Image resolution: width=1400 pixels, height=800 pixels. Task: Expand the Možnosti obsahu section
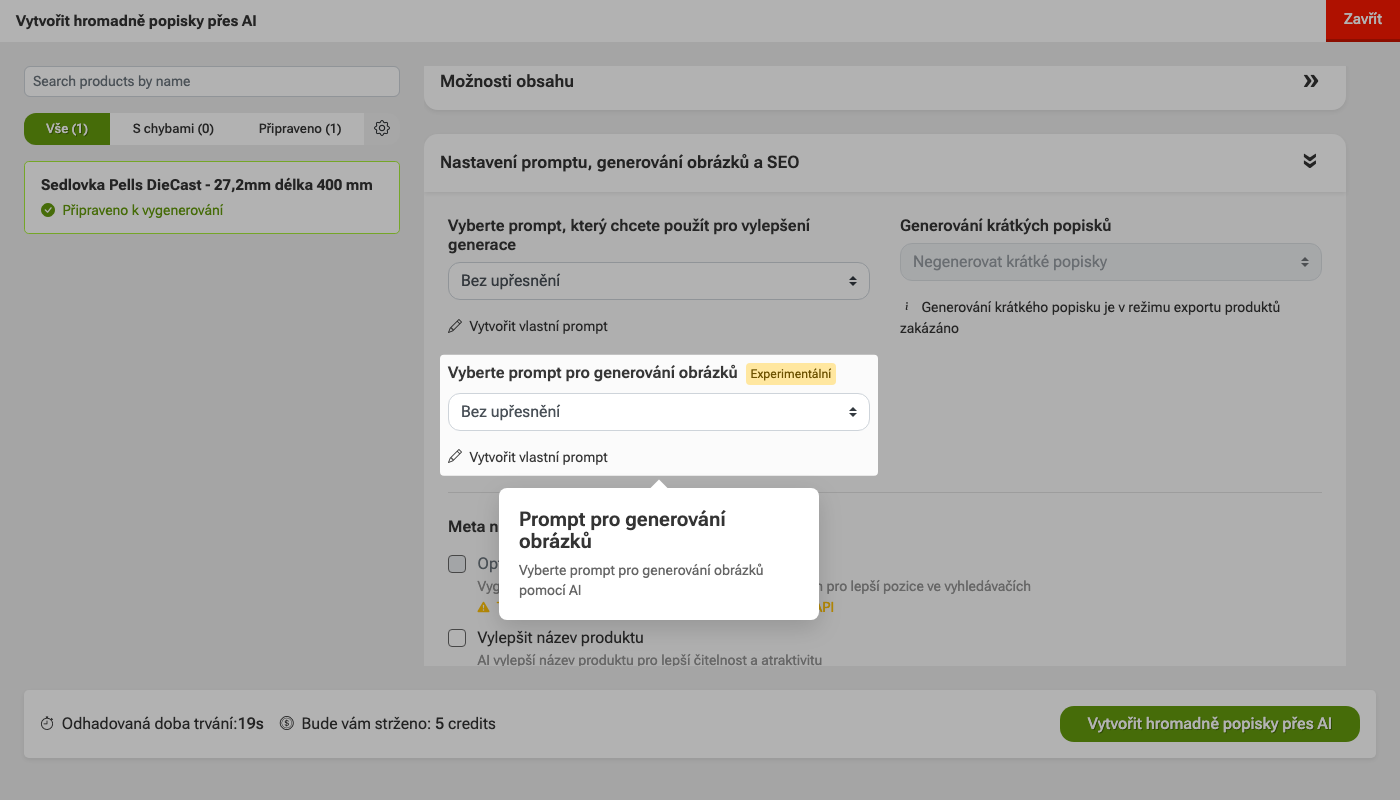(x=1311, y=81)
